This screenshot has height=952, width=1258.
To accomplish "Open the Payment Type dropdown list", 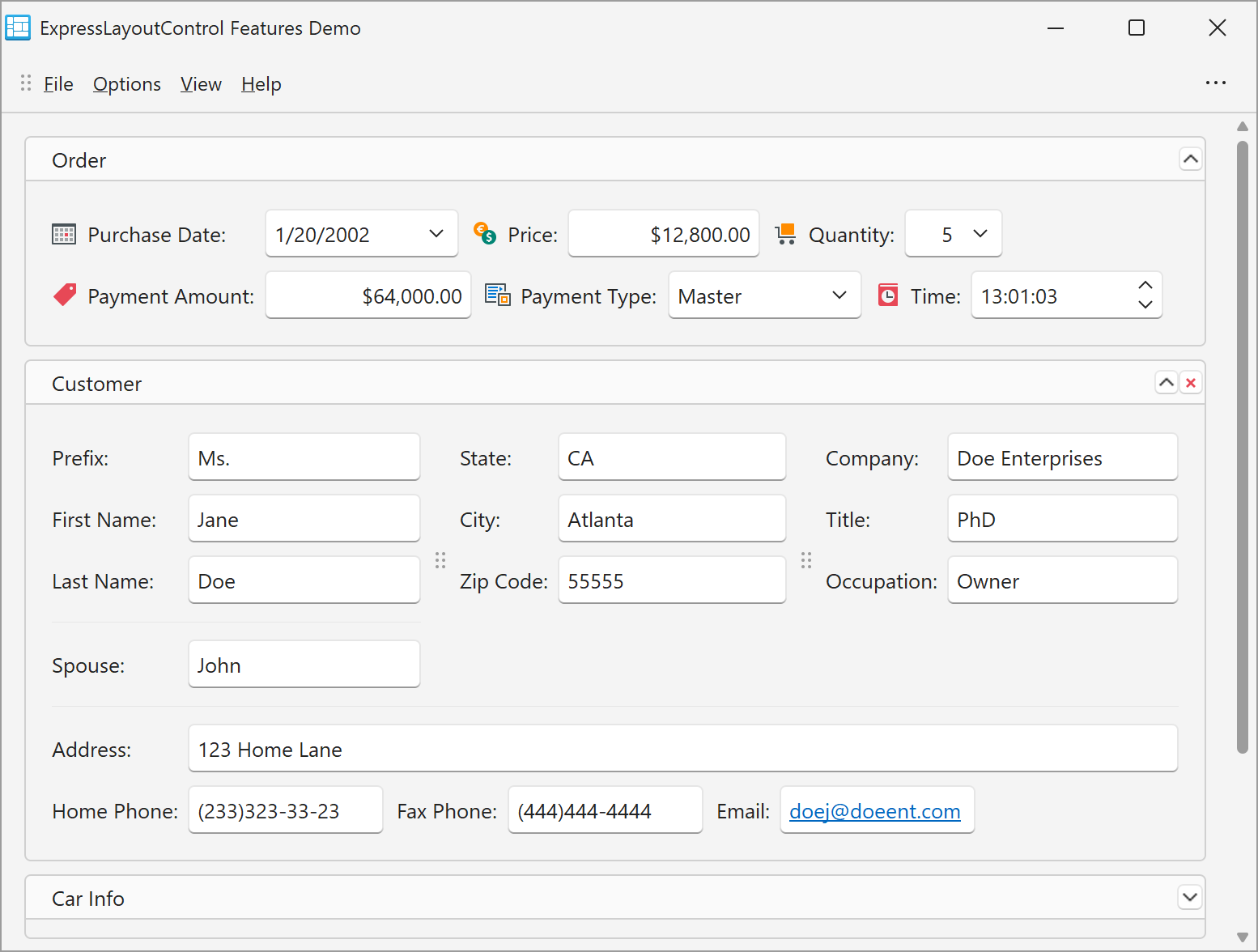I will tap(839, 295).
